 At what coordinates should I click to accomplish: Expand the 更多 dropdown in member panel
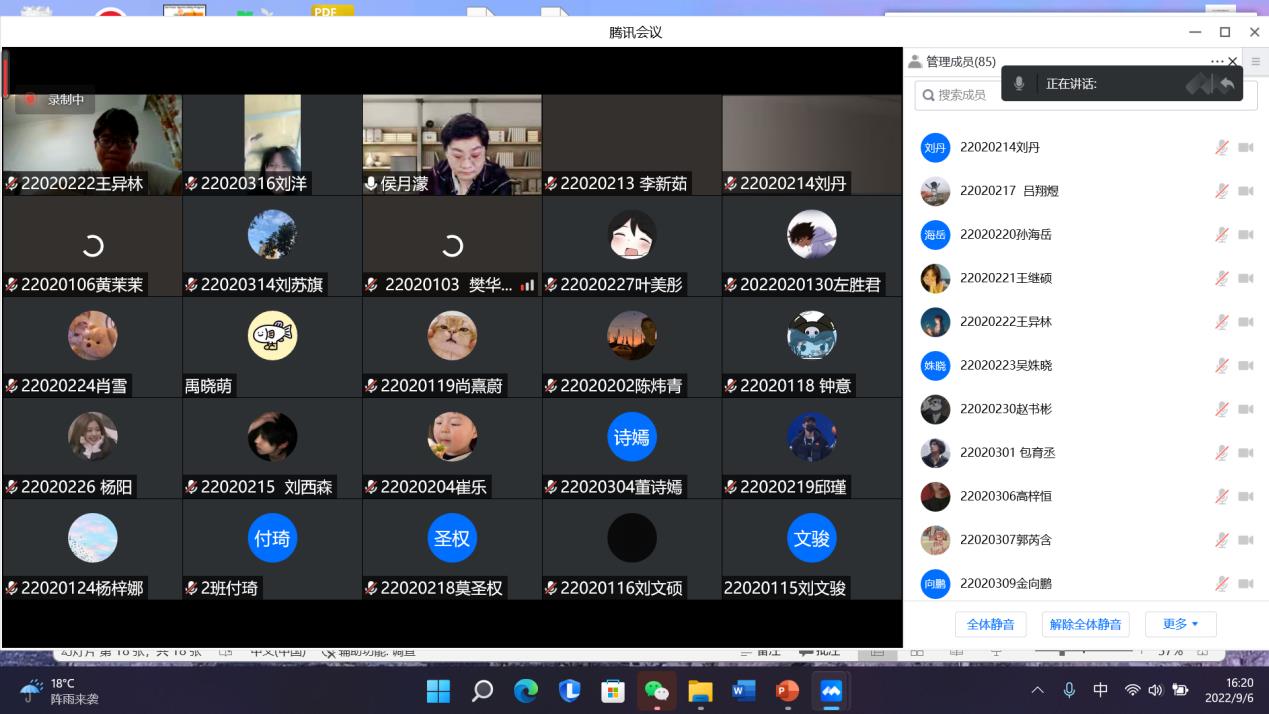1181,624
